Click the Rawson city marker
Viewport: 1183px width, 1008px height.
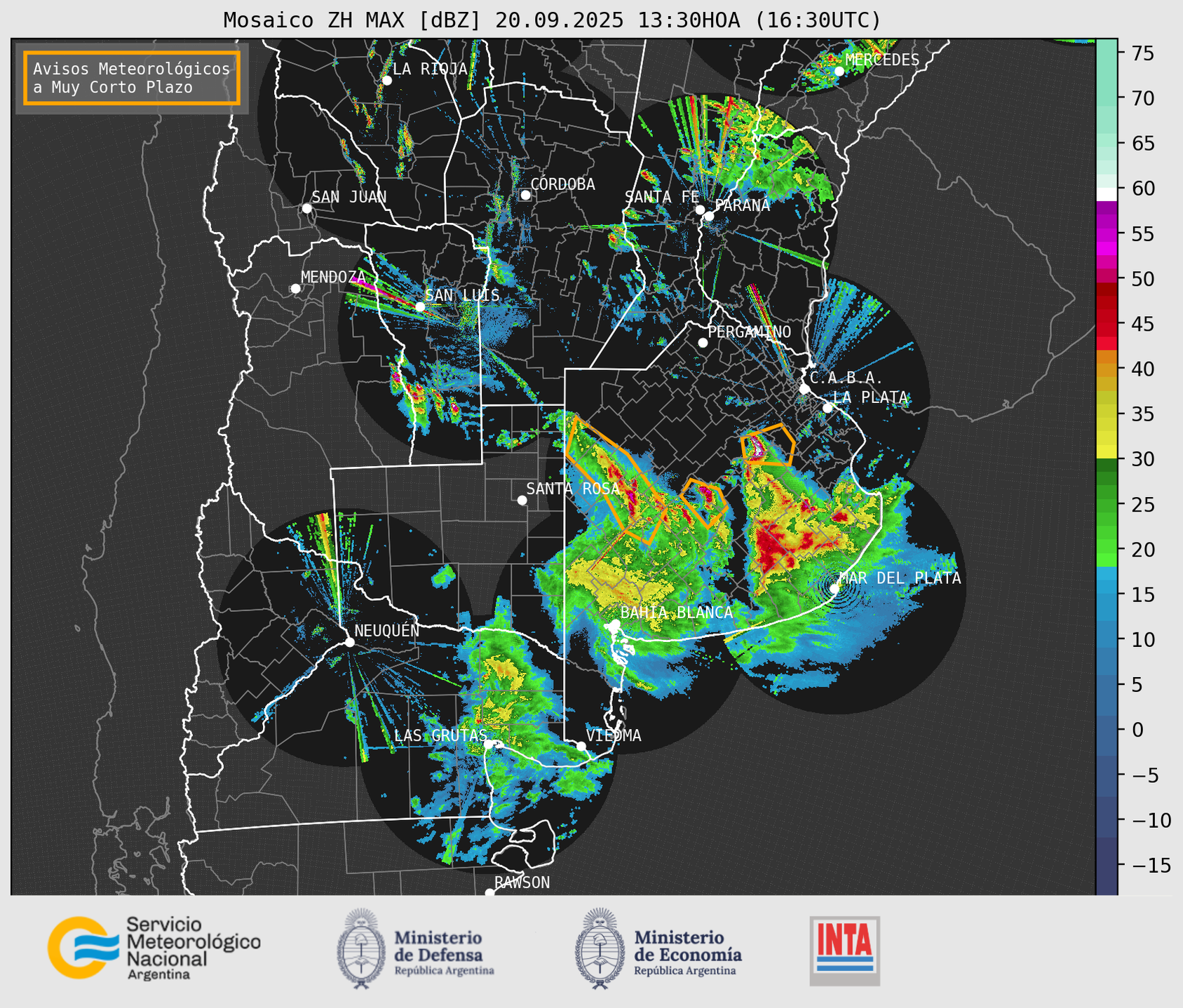click(489, 893)
